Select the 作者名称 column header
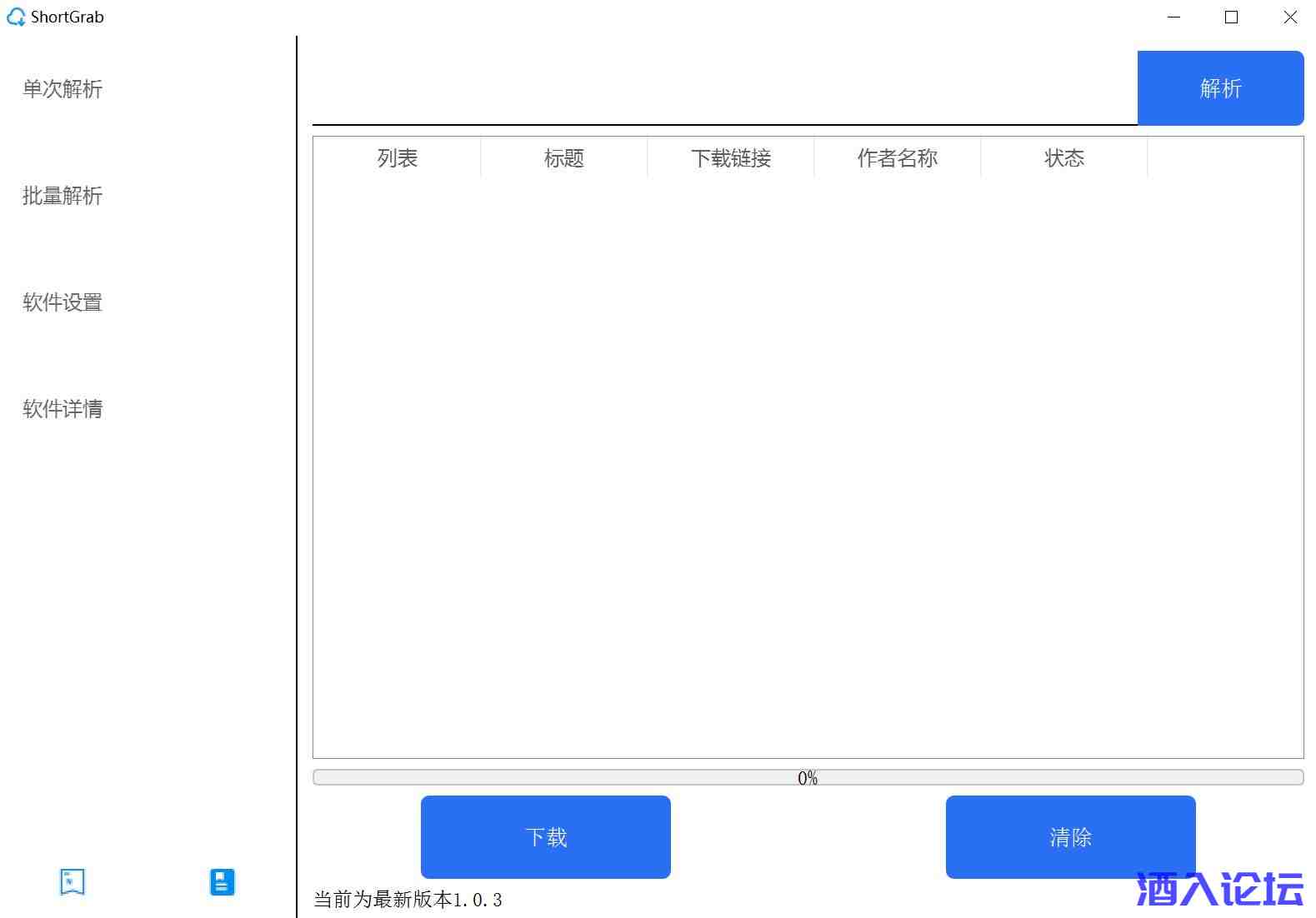Screen dimensions: 1316x918 [898, 158]
